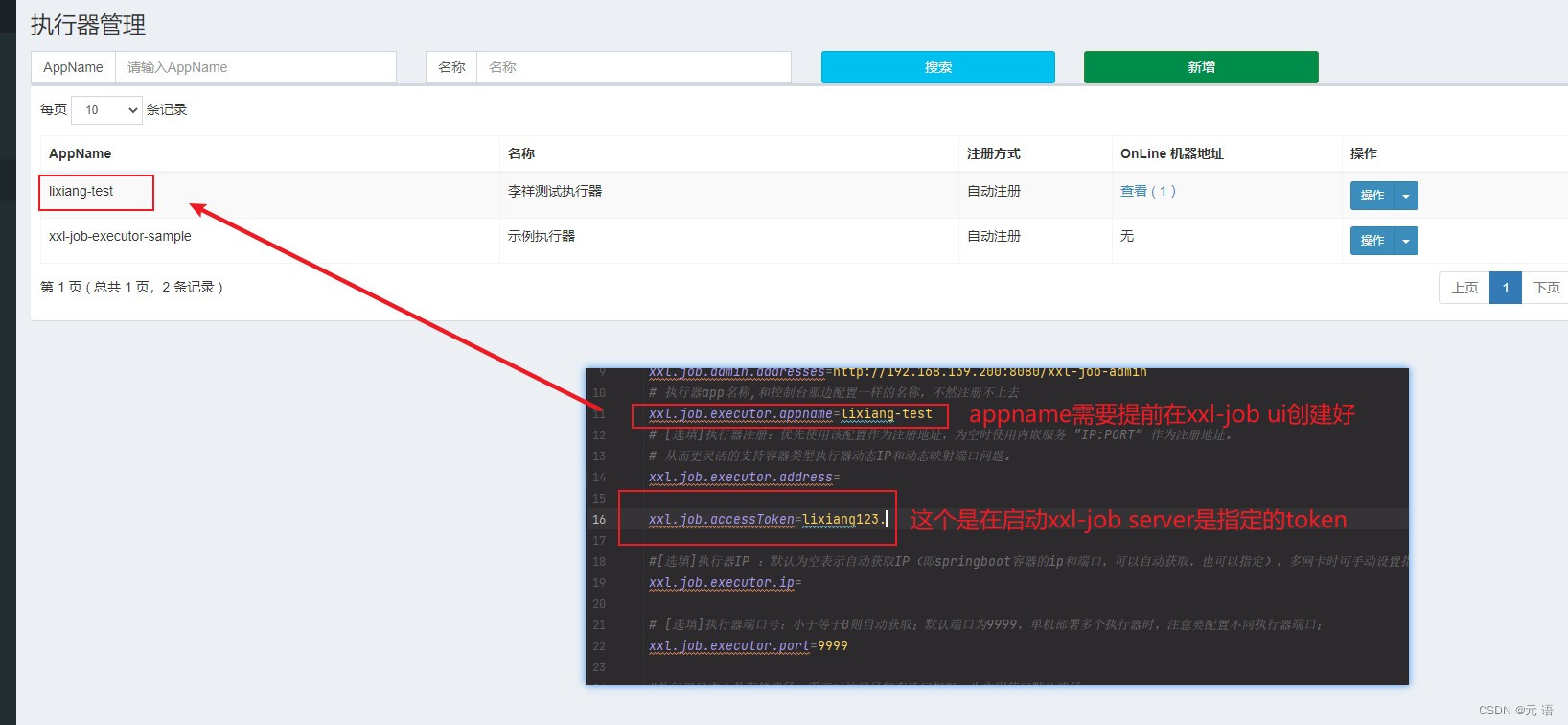Click the blue 搜索 button
1568x725 pixels.
pos(937,67)
